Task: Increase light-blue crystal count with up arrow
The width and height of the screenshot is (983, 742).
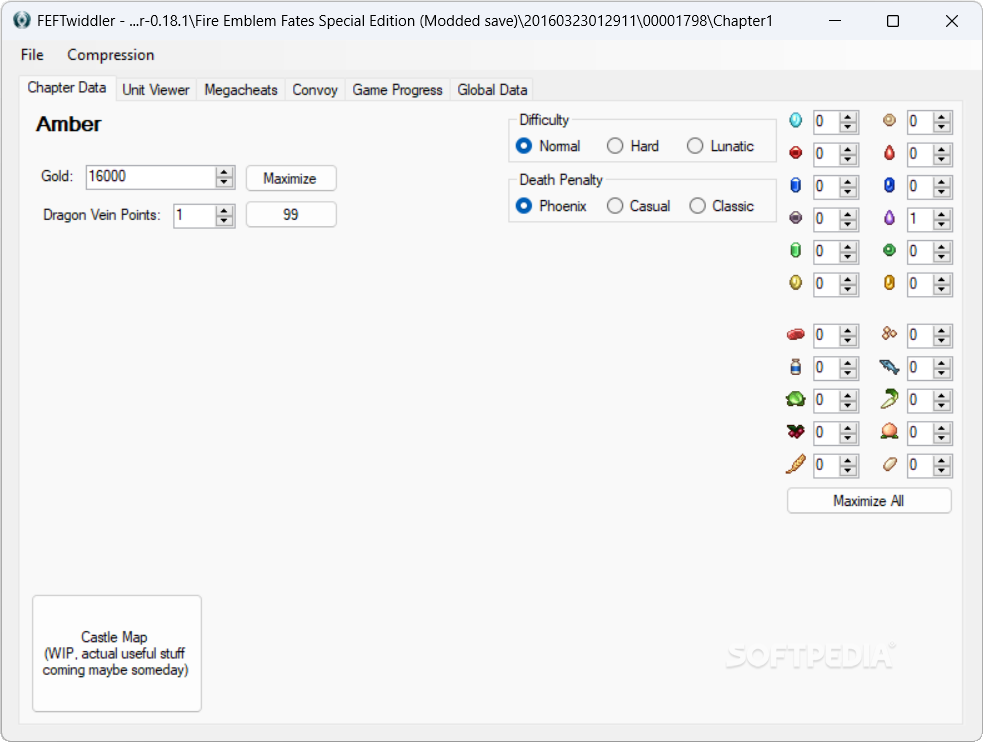Action: (848, 117)
